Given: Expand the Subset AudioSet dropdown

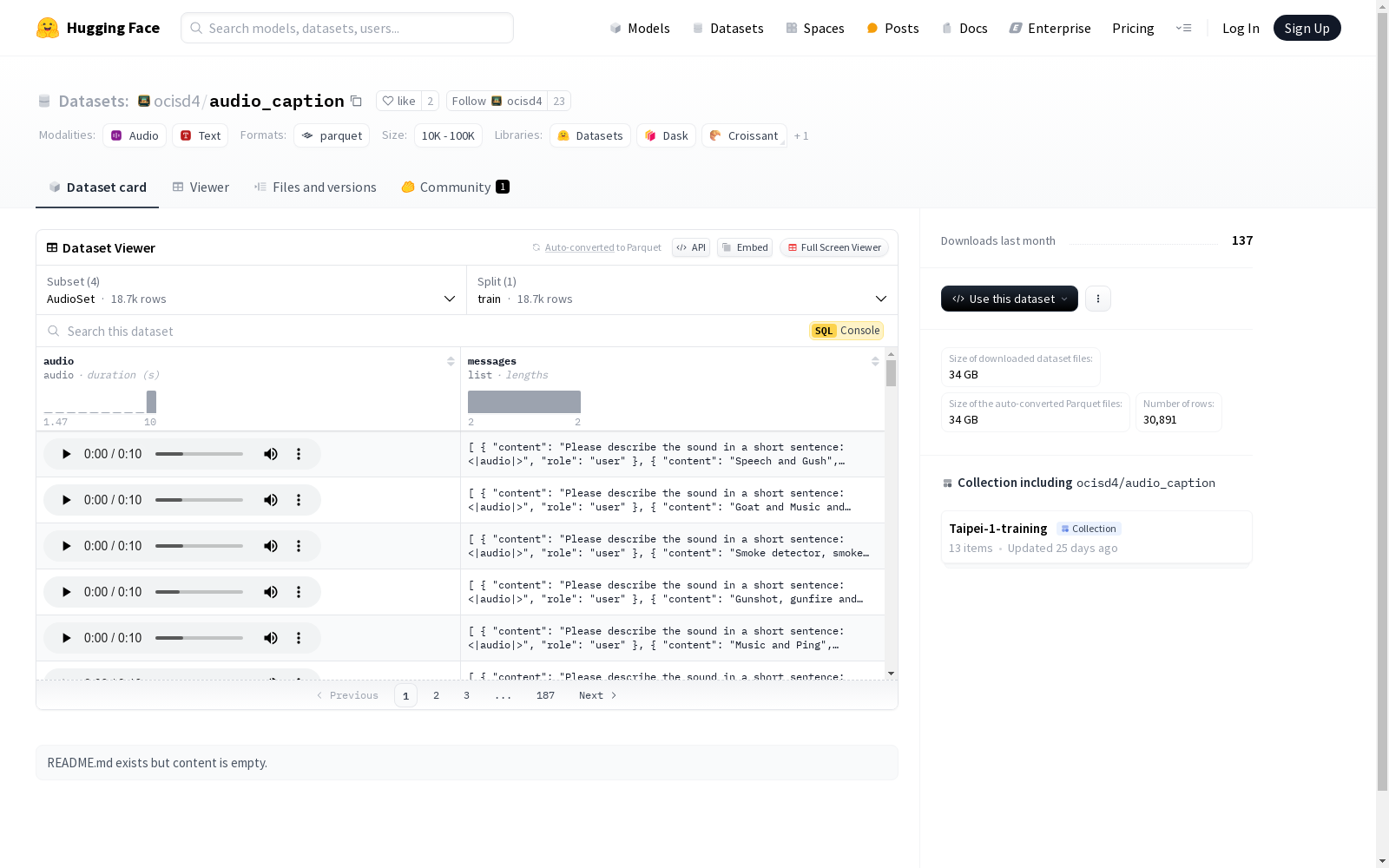Looking at the screenshot, I should click(x=251, y=290).
